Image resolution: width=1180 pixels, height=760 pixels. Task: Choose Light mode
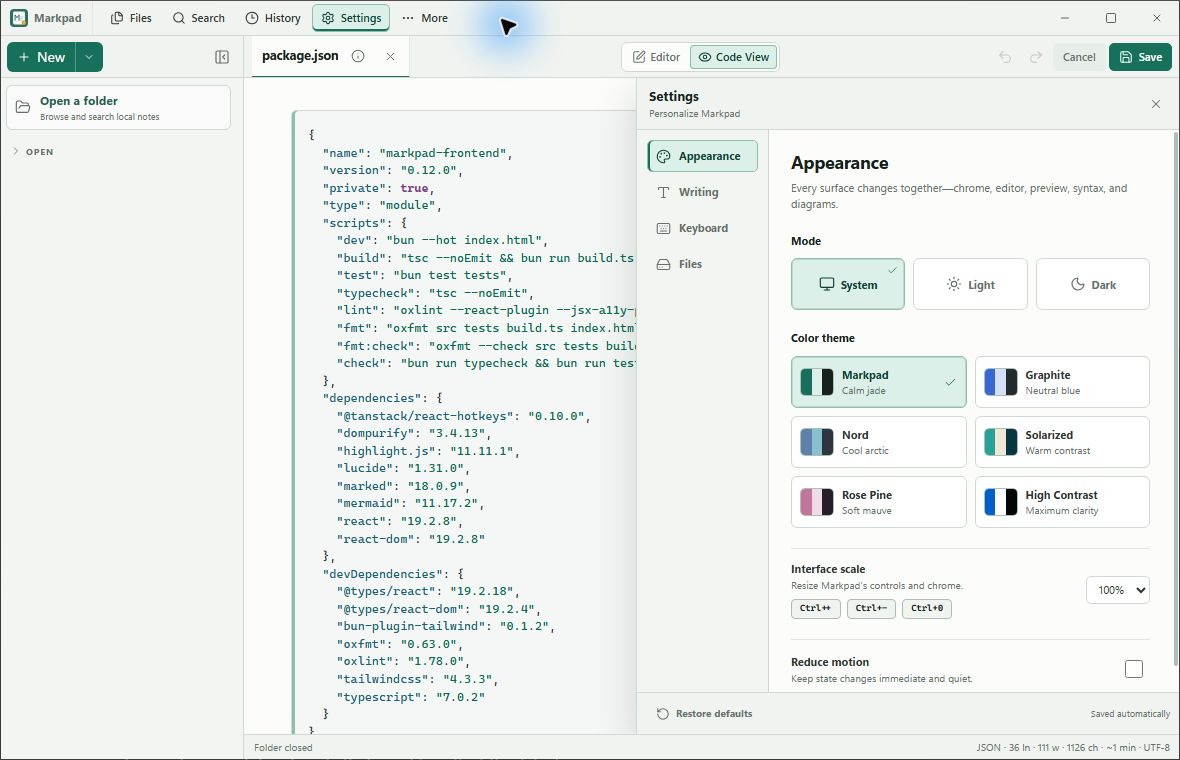pyautogui.click(x=970, y=284)
